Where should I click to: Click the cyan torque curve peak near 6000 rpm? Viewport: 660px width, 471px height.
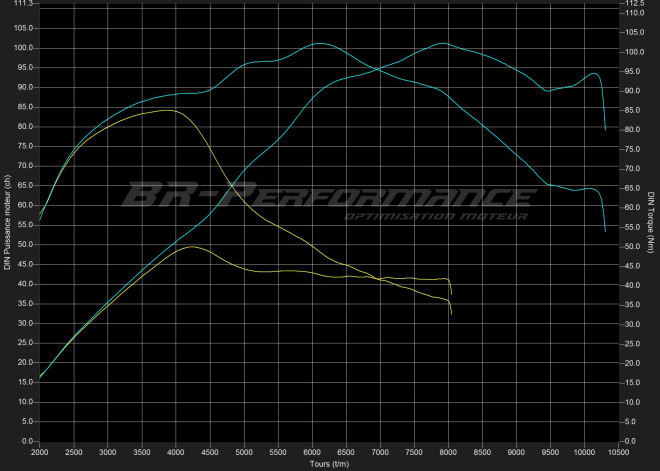tap(319, 44)
